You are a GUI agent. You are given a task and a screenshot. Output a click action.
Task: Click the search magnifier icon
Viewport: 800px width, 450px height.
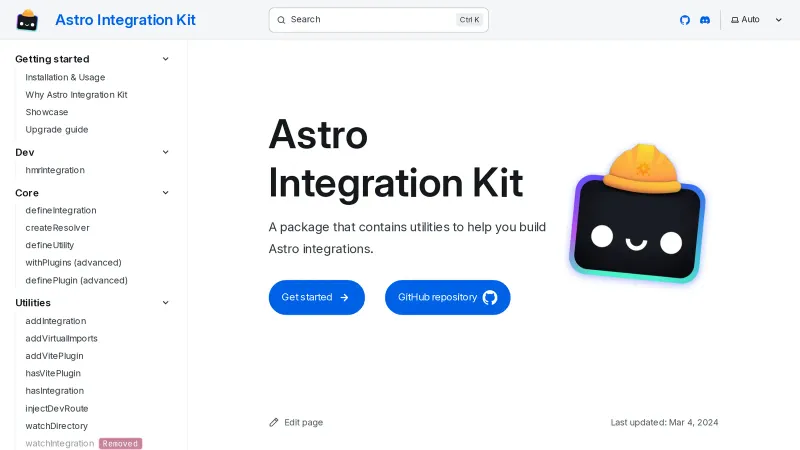point(281,20)
